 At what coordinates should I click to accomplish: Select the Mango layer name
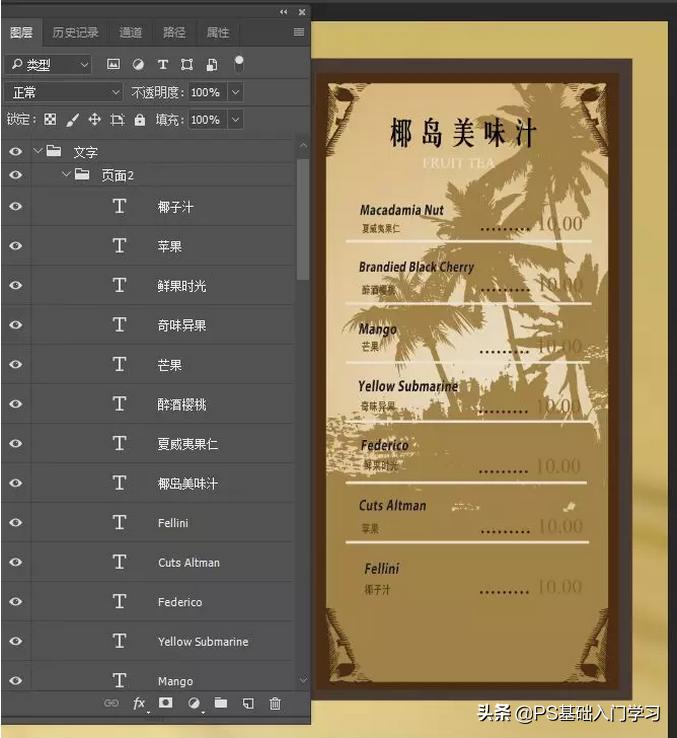click(175, 682)
